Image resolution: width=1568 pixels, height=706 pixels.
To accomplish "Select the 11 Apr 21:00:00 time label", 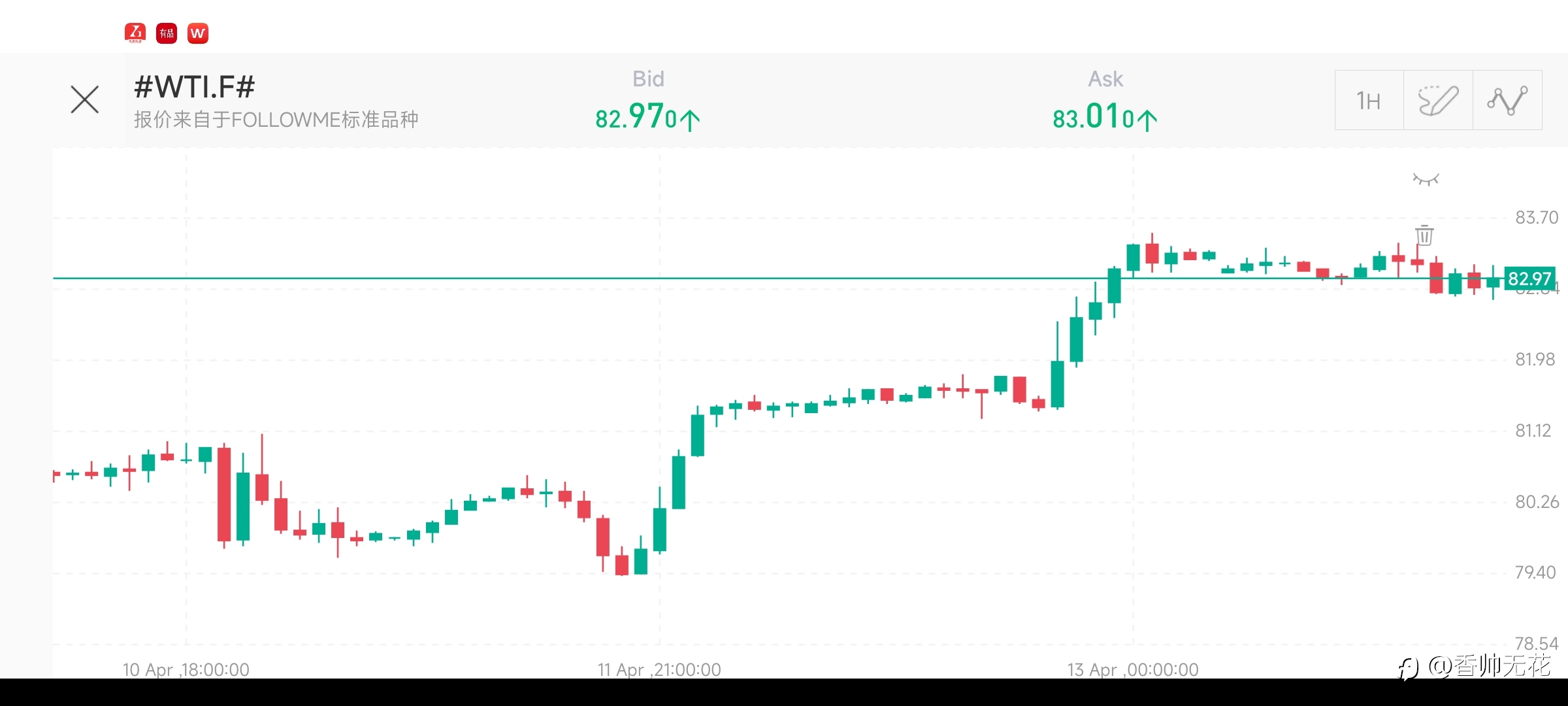I will (659, 669).
